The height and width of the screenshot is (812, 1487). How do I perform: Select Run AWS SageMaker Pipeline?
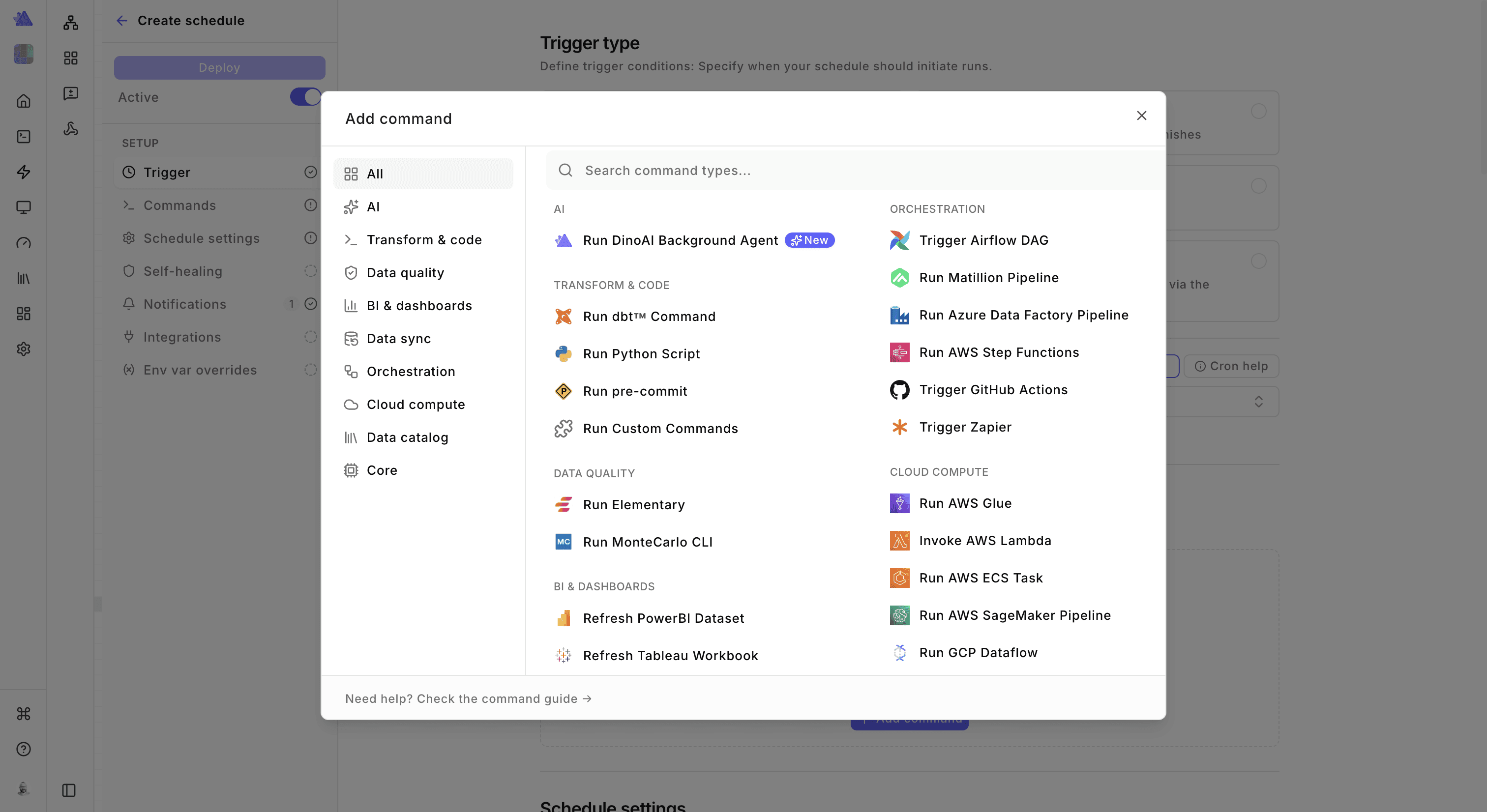[1000, 616]
